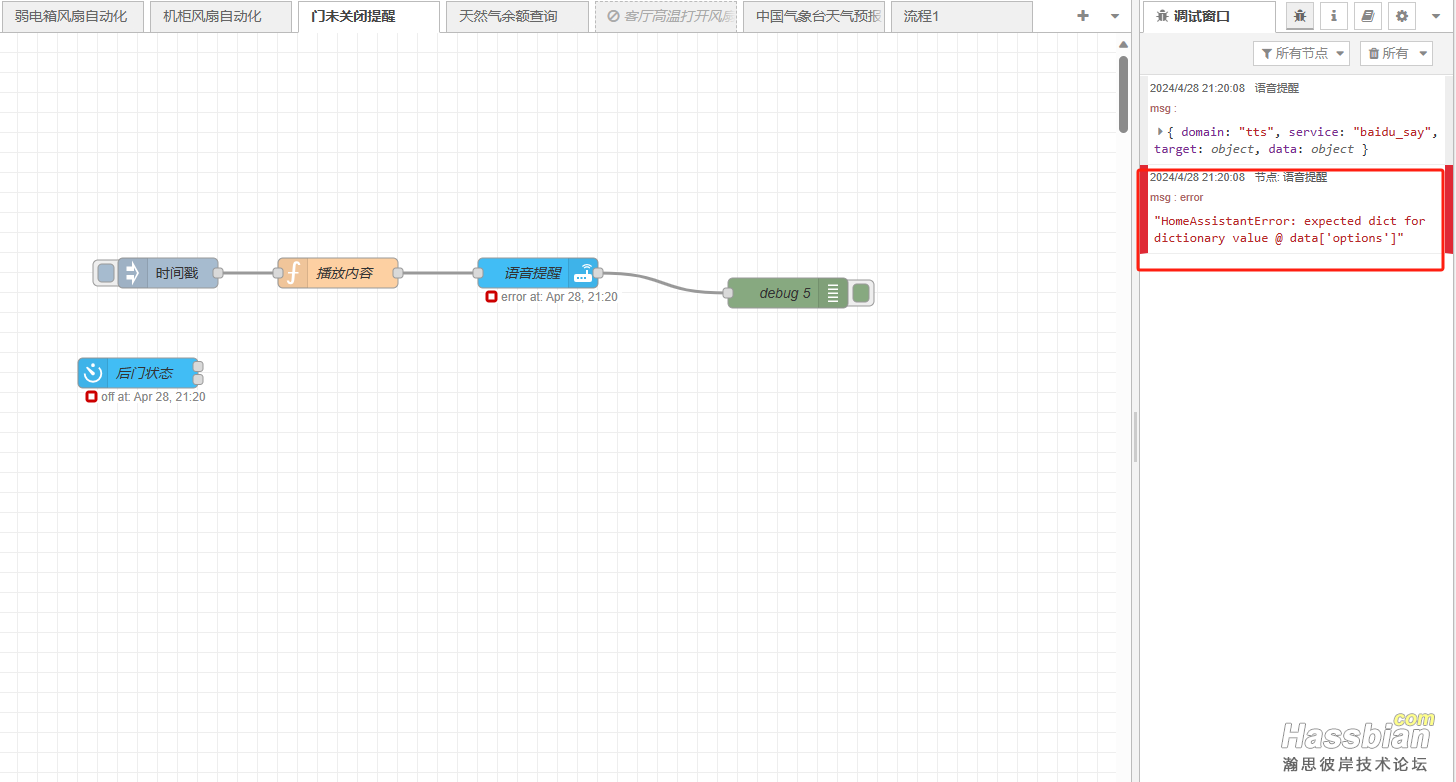The height and width of the screenshot is (782, 1456).
Task: Switch to the 机柜风扇自动化 flow tab
Action: tap(220, 16)
